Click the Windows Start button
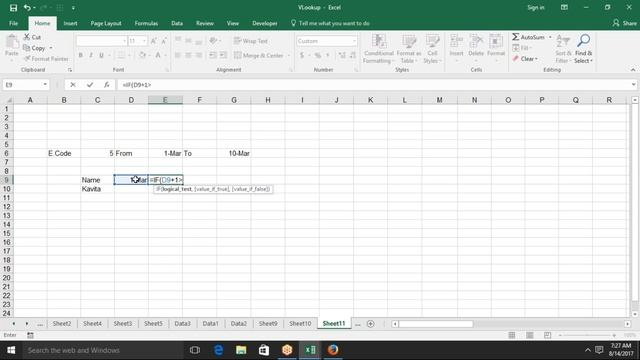The image size is (640, 360). tap(11, 350)
